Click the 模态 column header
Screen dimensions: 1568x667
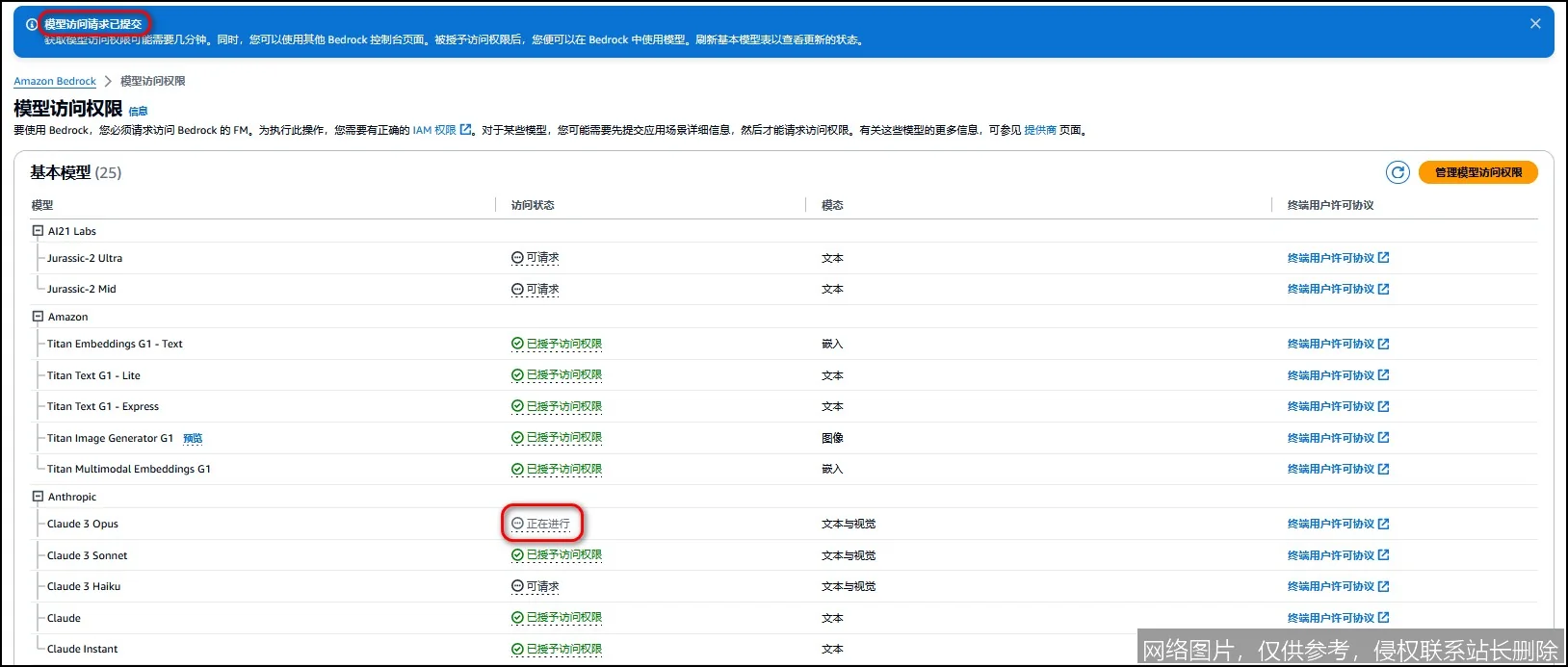pyautogui.click(x=832, y=205)
